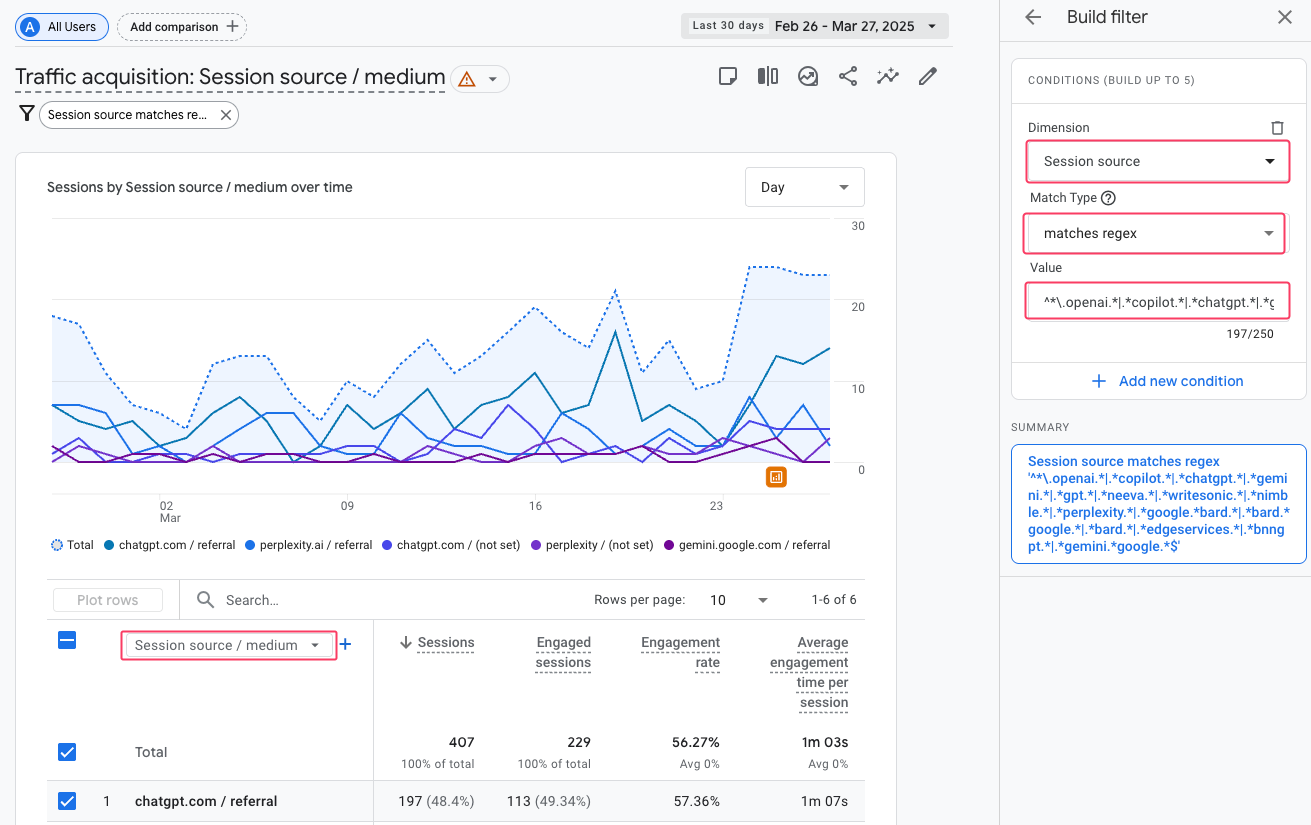Select the All Users segment chip
The width and height of the screenshot is (1311, 825).
click(x=61, y=27)
